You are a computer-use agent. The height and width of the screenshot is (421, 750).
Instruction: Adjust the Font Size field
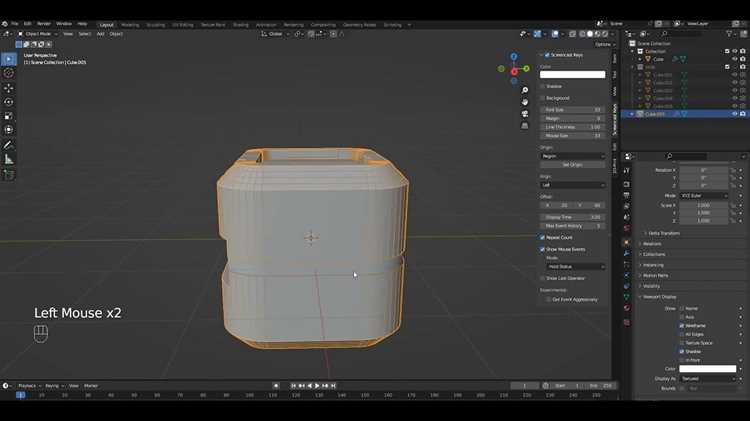(x=573, y=110)
